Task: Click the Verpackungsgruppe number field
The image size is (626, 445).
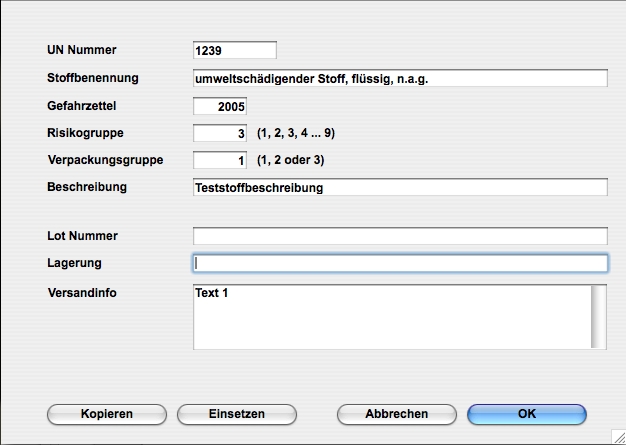Action: click(220, 160)
